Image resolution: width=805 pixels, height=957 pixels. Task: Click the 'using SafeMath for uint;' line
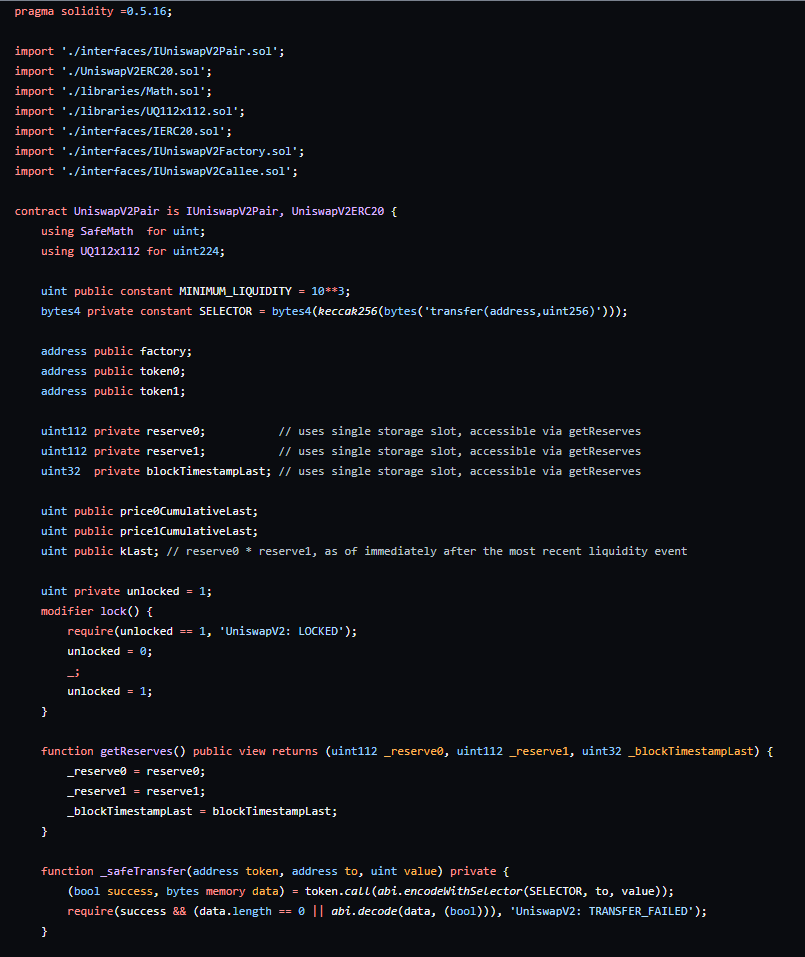coord(123,231)
